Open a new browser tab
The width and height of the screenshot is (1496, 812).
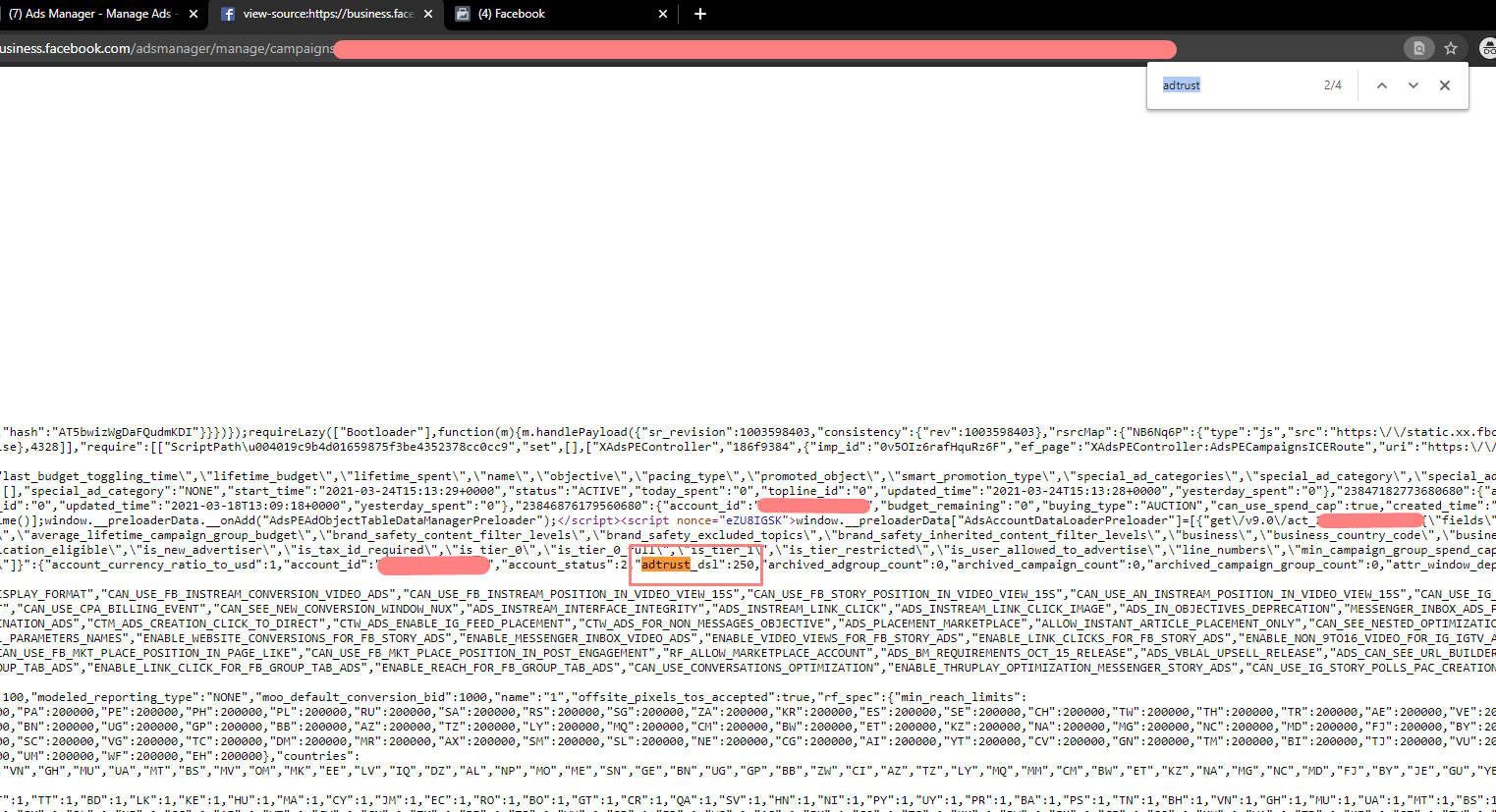[x=700, y=14]
